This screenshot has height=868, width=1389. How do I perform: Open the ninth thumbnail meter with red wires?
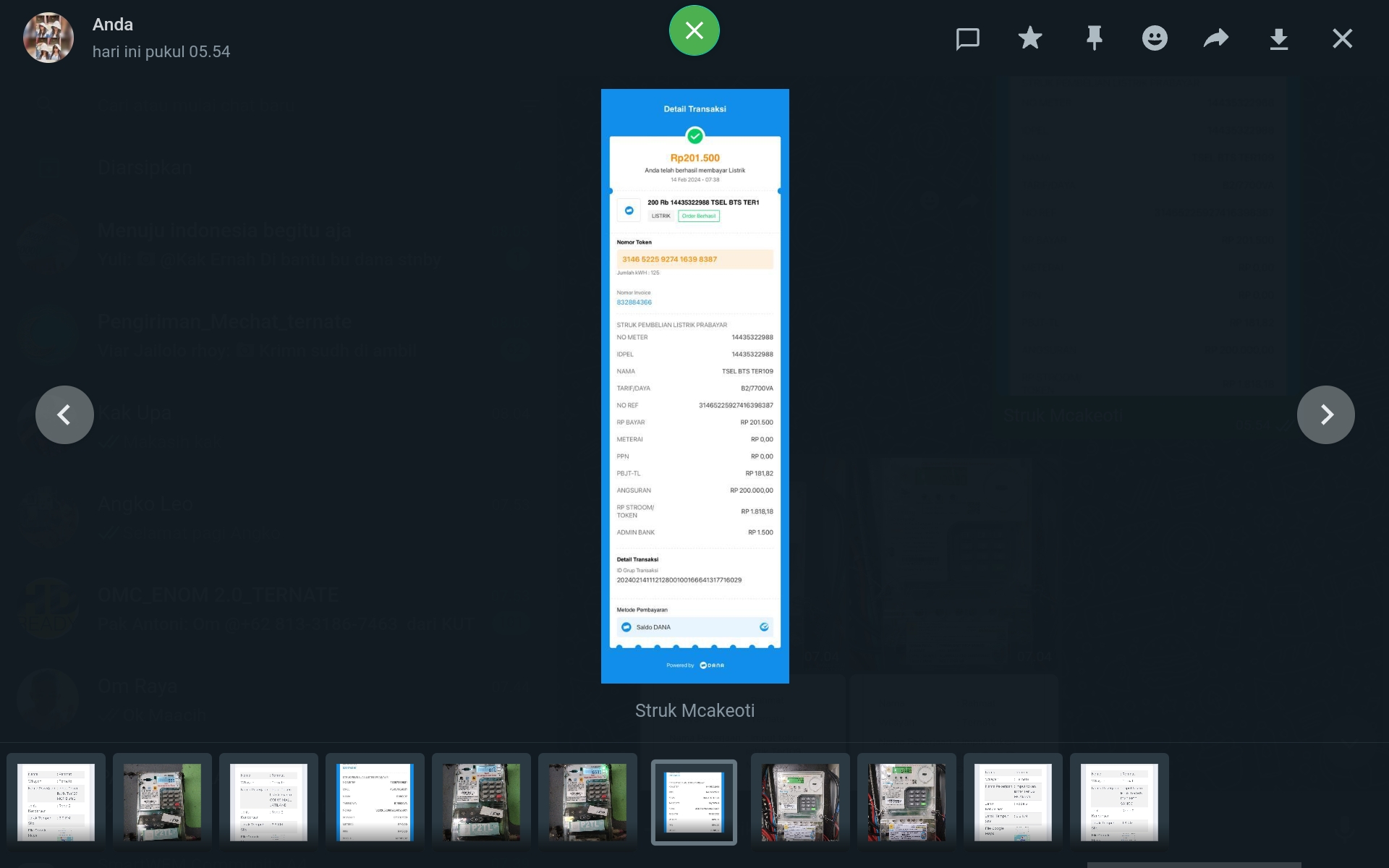click(x=906, y=802)
